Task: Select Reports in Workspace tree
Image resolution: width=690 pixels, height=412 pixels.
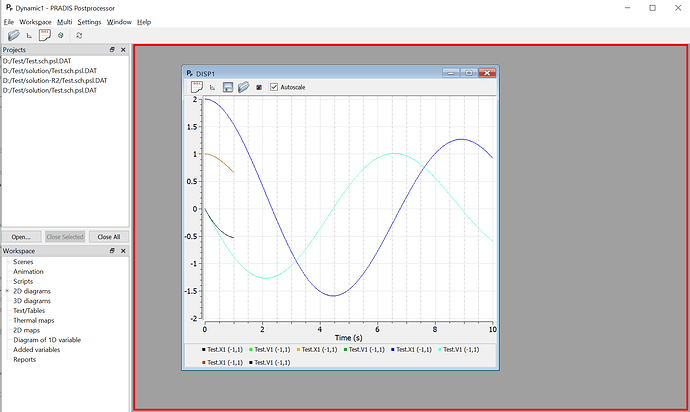Action: click(x=24, y=360)
